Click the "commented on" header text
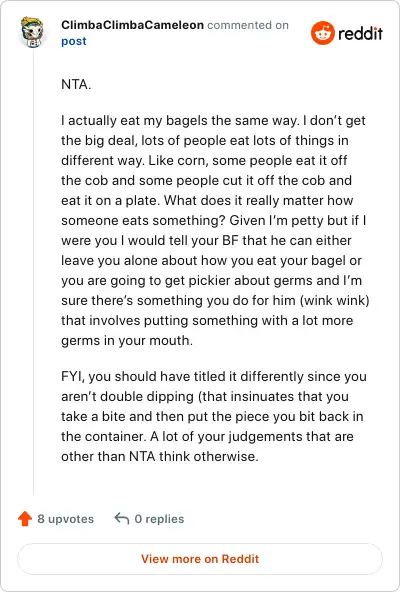 pos(248,25)
